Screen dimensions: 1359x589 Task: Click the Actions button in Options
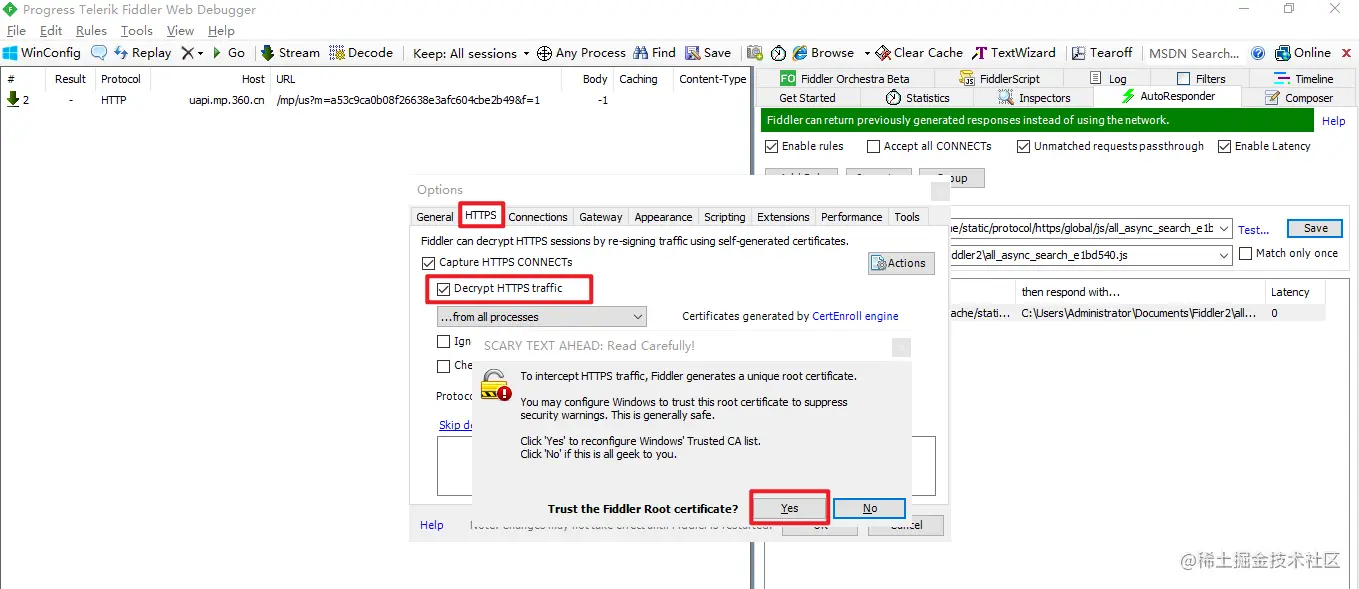[x=901, y=263]
